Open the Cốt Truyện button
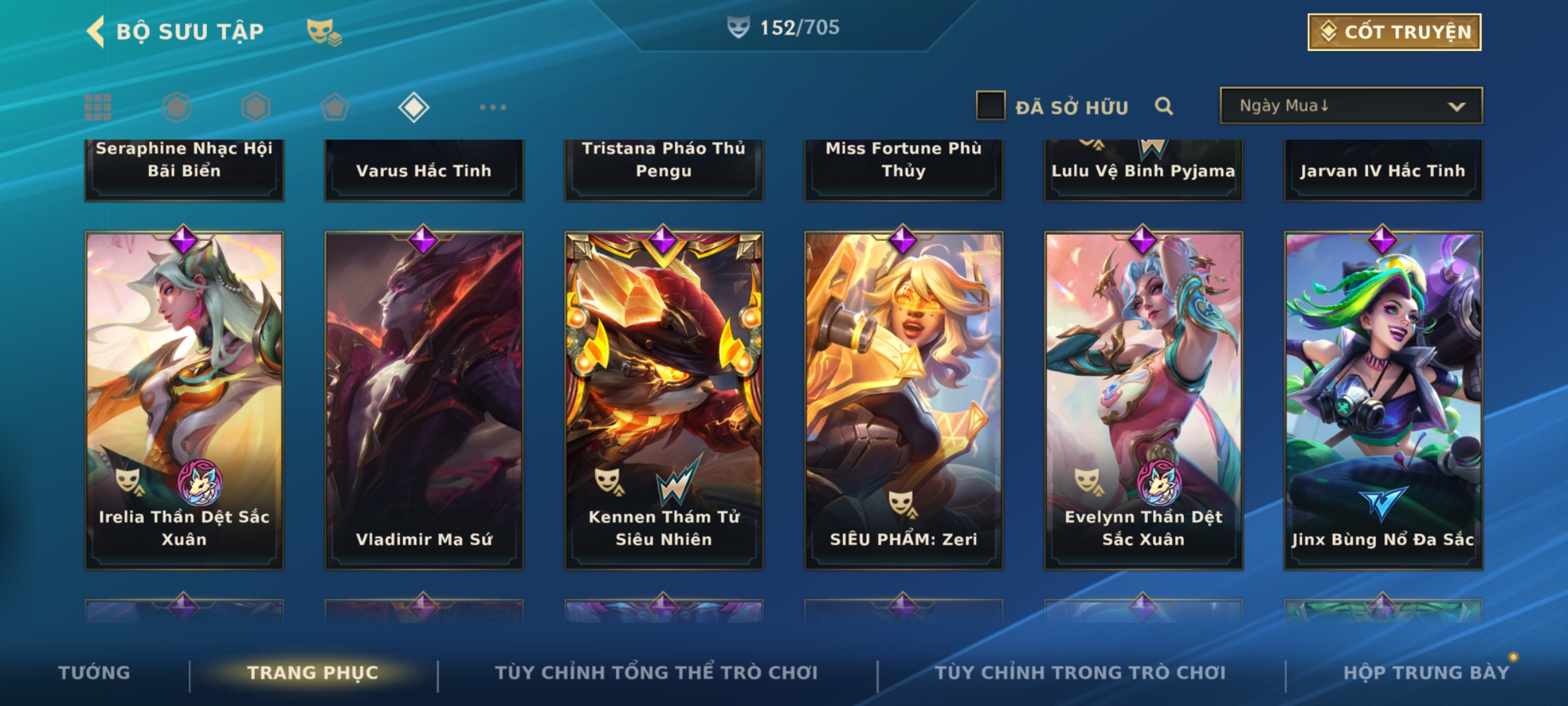This screenshot has width=1568, height=706. tap(1394, 32)
